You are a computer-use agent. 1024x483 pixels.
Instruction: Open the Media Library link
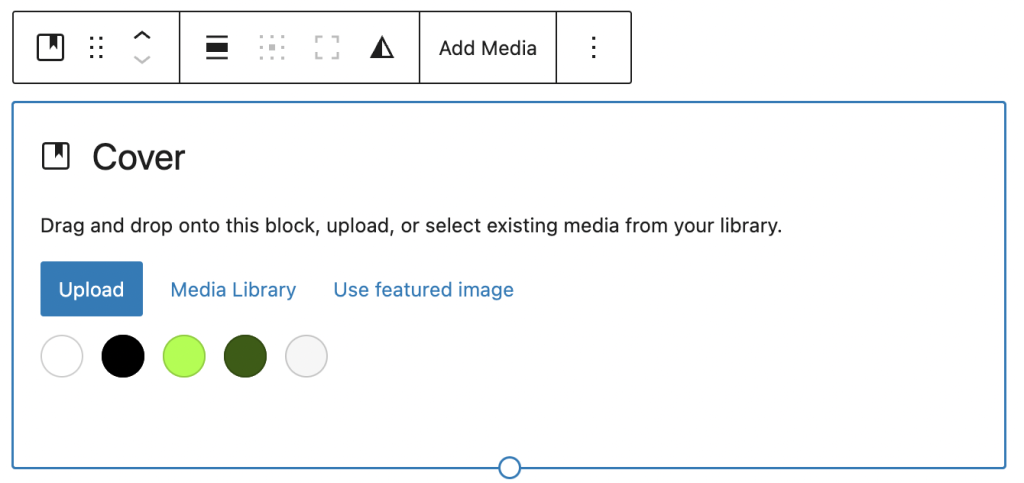tap(233, 290)
